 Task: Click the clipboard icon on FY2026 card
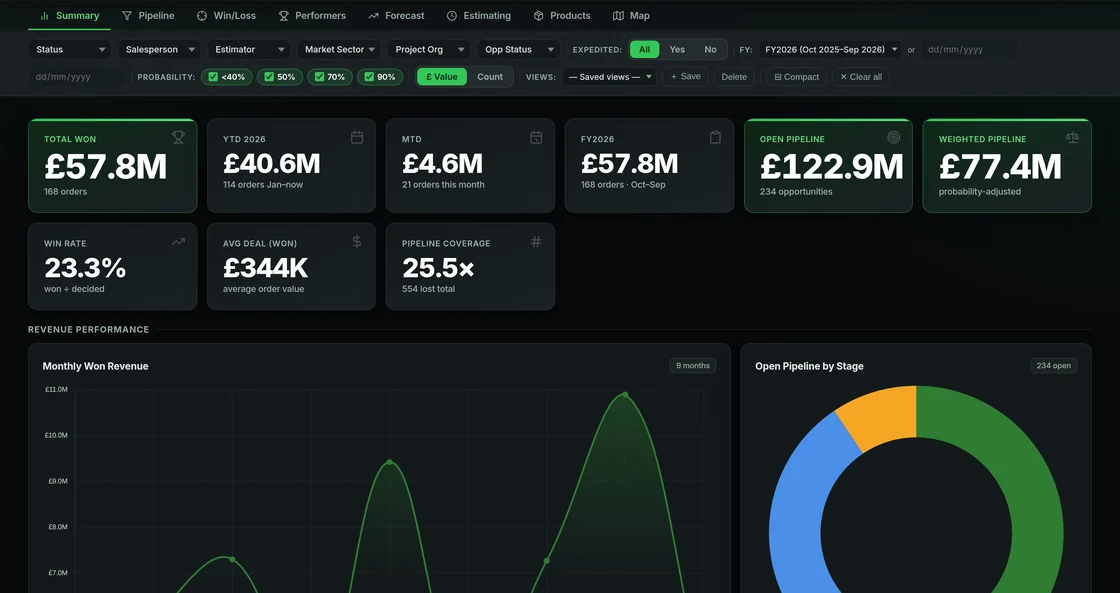click(715, 137)
